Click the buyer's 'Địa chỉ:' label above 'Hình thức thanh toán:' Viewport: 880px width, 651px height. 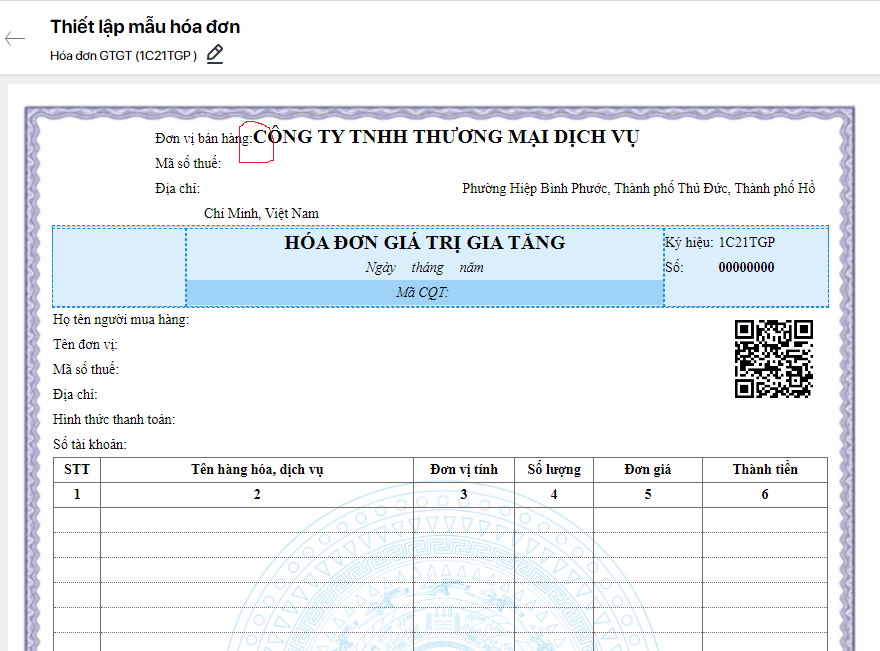(75, 395)
